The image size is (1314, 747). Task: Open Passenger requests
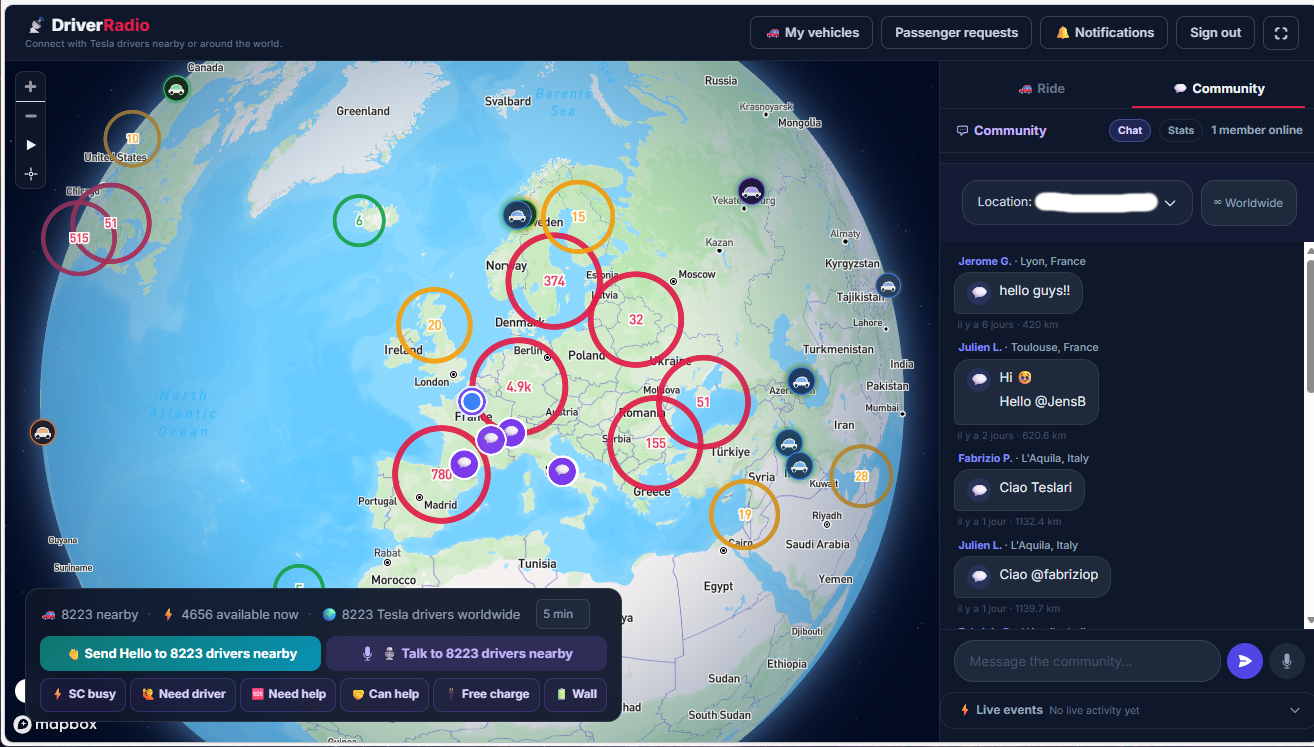click(x=956, y=33)
